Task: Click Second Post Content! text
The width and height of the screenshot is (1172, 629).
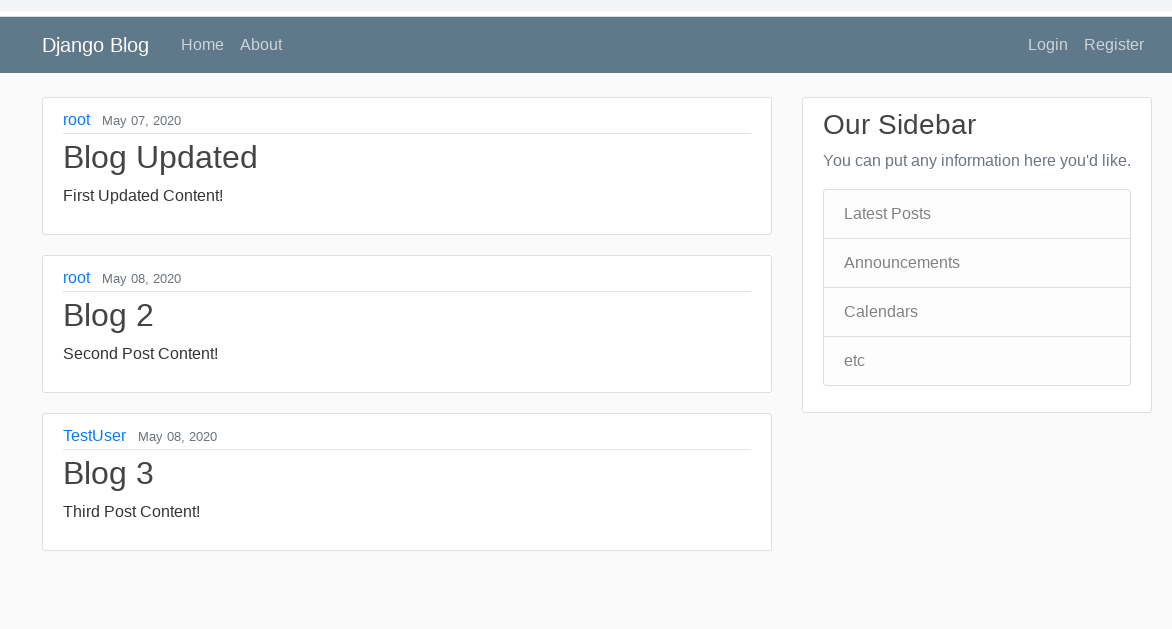Action: coord(141,354)
